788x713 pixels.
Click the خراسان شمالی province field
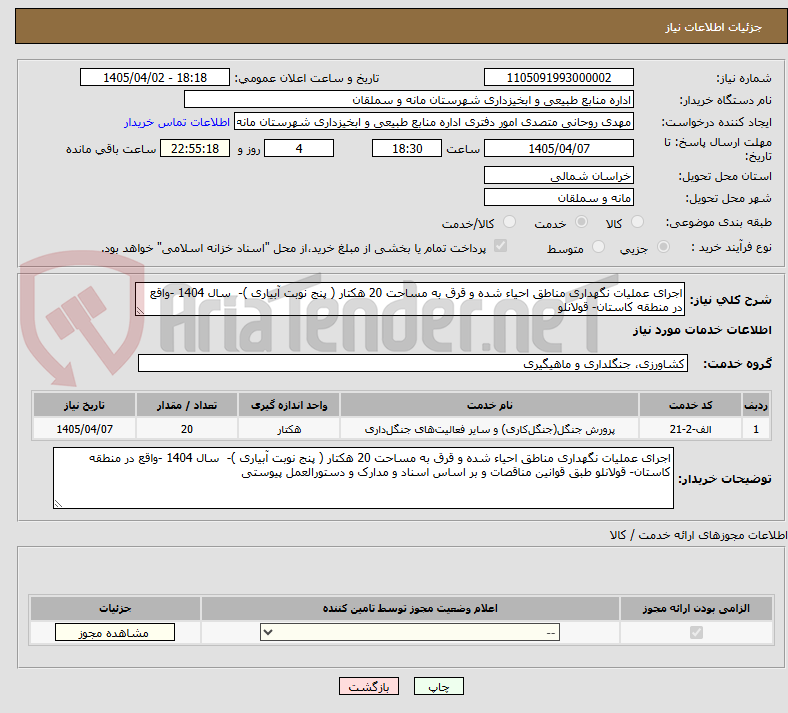pos(558,175)
